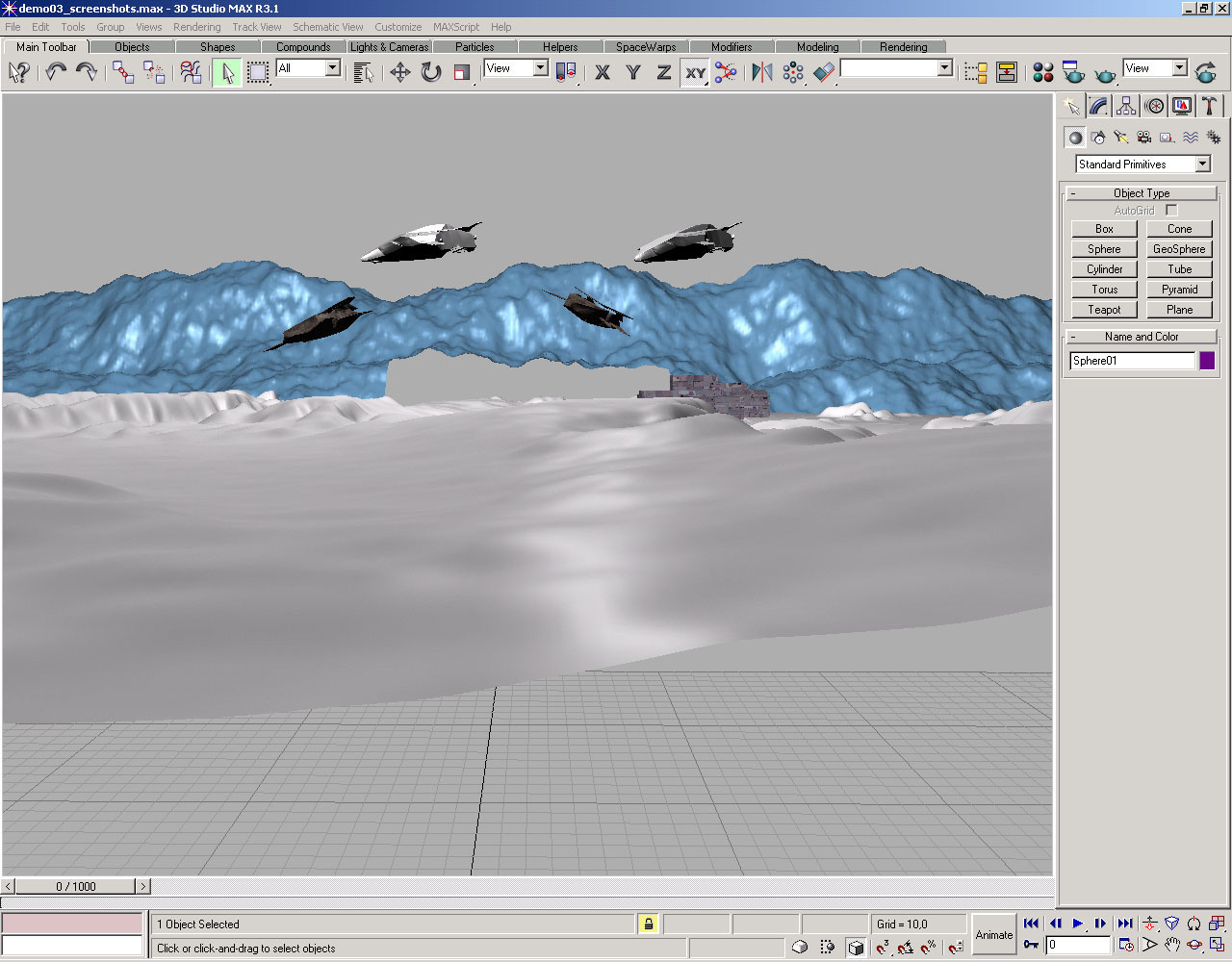
Task: Click the Mirror Selected Objects icon
Action: click(761, 72)
